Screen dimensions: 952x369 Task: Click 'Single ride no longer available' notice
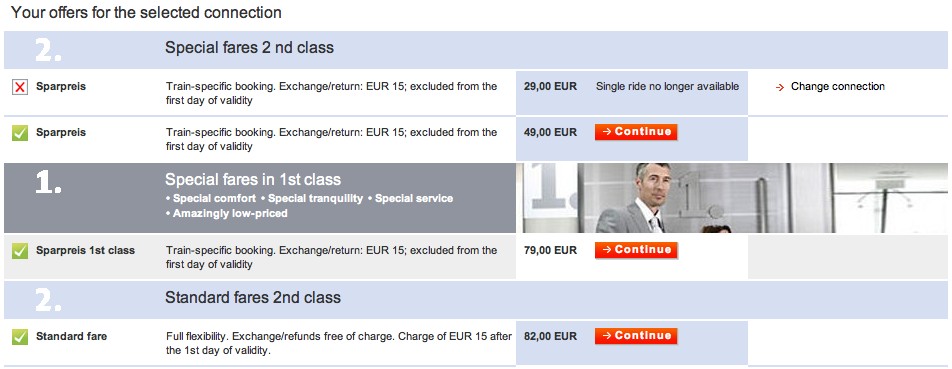[x=667, y=87]
